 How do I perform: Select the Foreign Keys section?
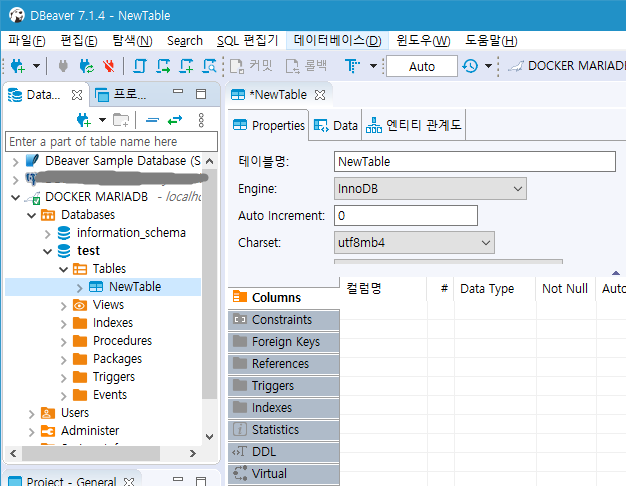click(284, 342)
